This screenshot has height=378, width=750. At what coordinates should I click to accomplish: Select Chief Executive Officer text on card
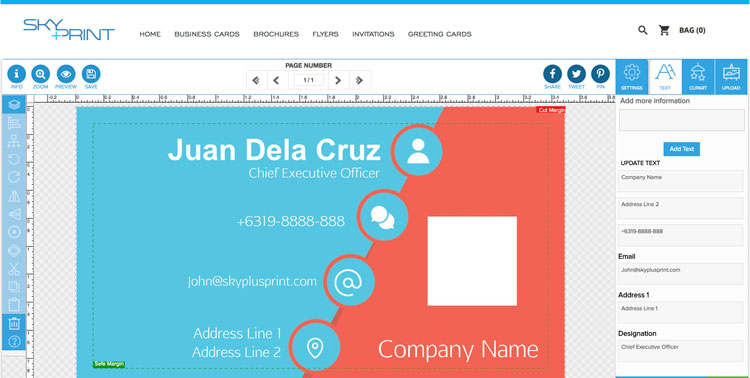(x=314, y=173)
